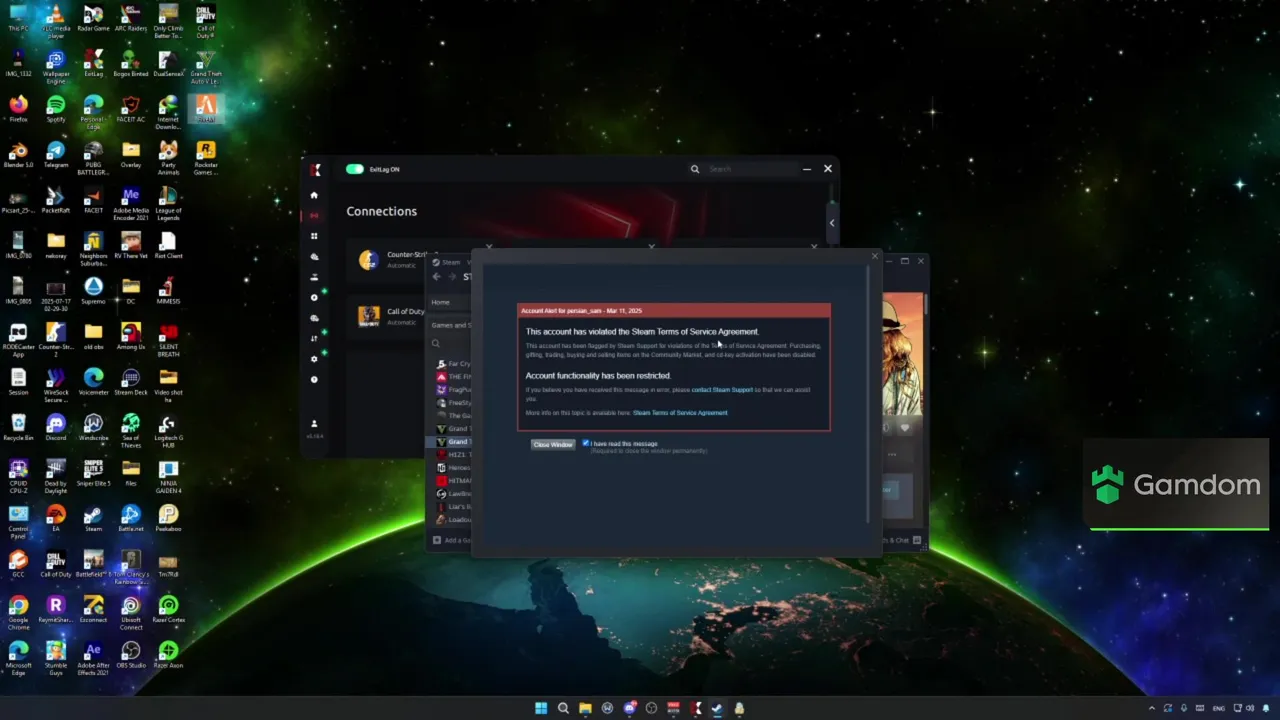Open Google Chrome desktop icon
Screen dimensions: 1280x720
(18, 612)
